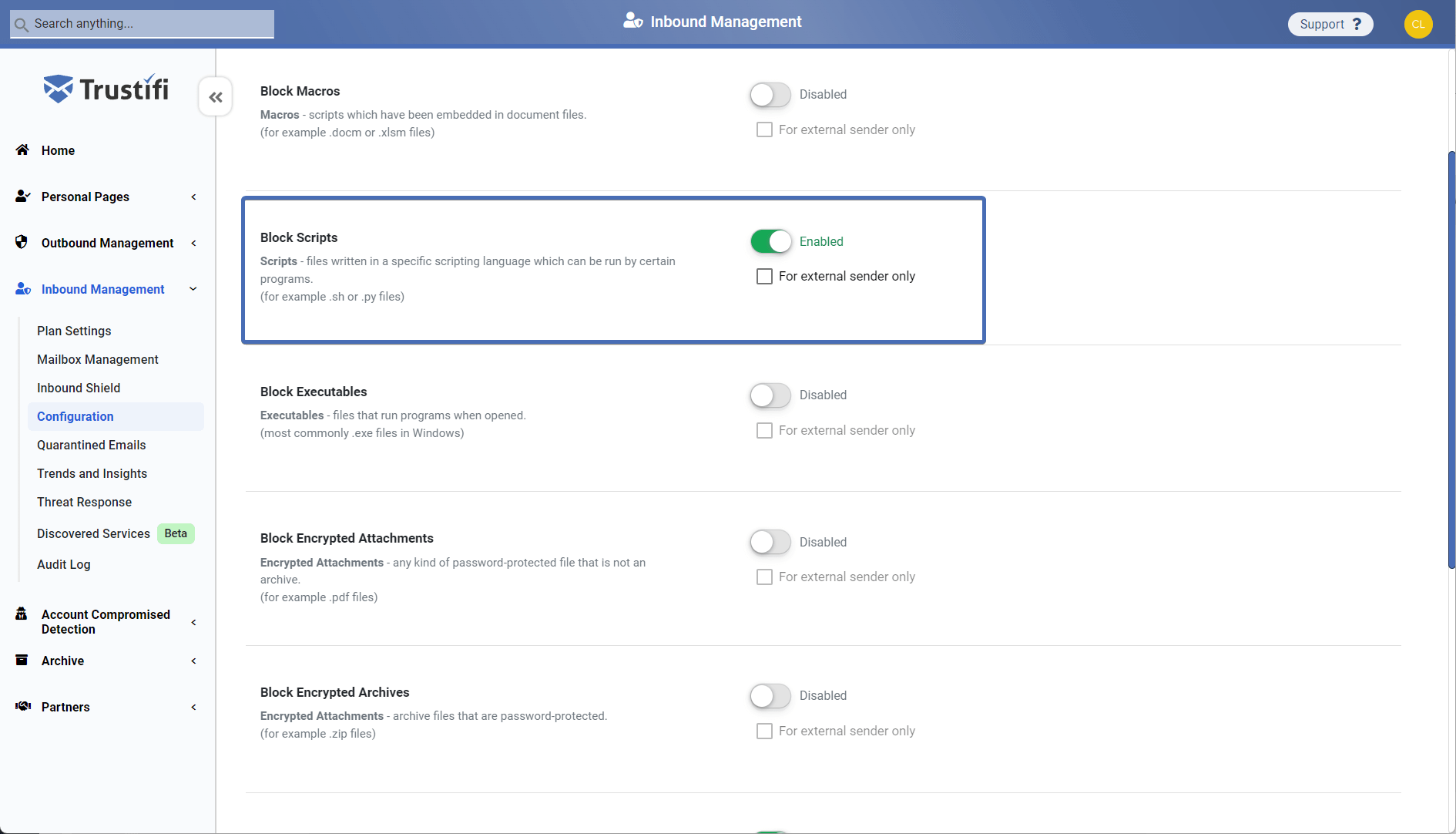This screenshot has height=834, width=1456.
Task: Open Trends and Insights in the sidebar
Action: coord(92,473)
